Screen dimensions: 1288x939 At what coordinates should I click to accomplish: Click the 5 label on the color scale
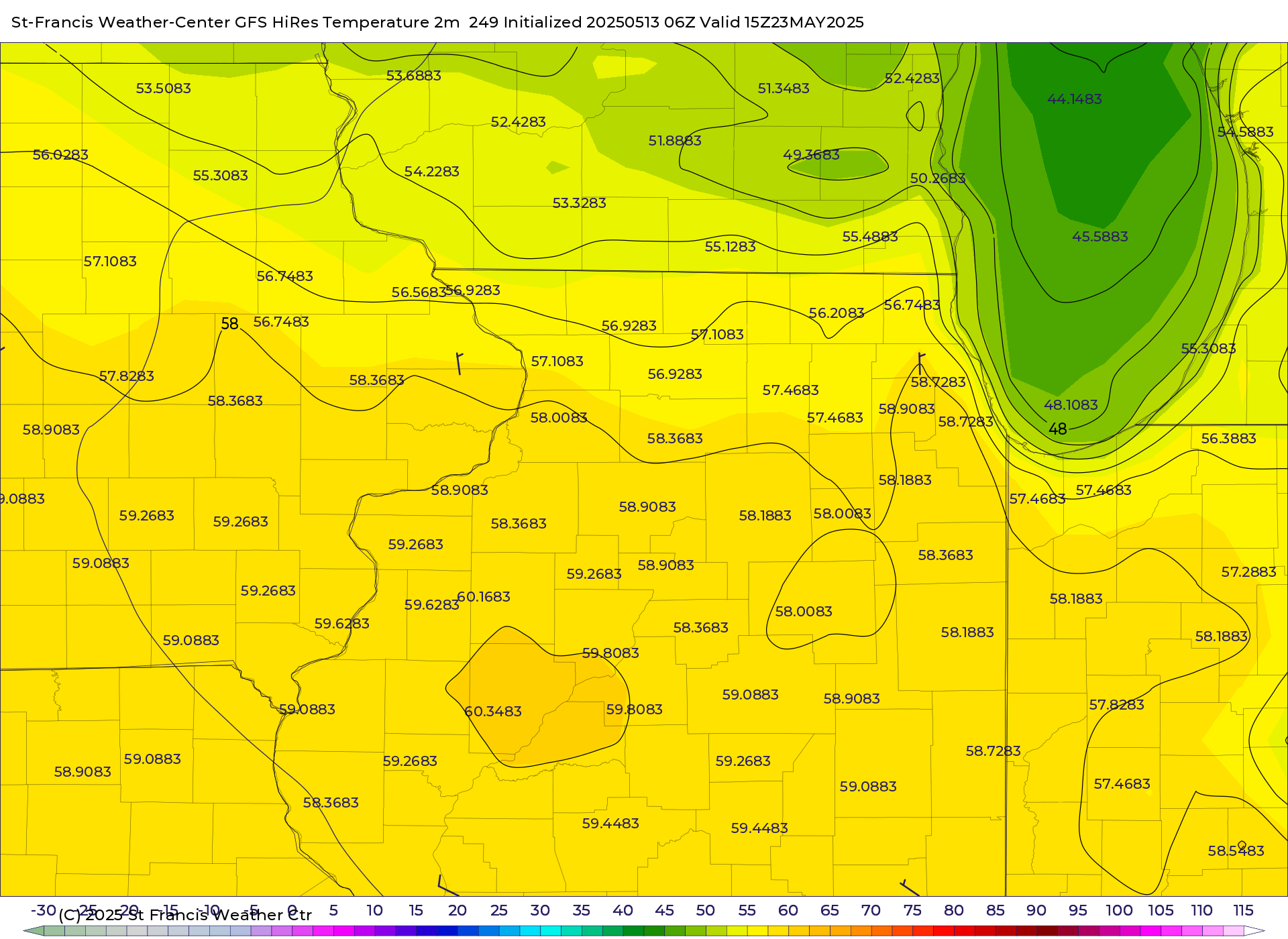pyautogui.click(x=333, y=911)
